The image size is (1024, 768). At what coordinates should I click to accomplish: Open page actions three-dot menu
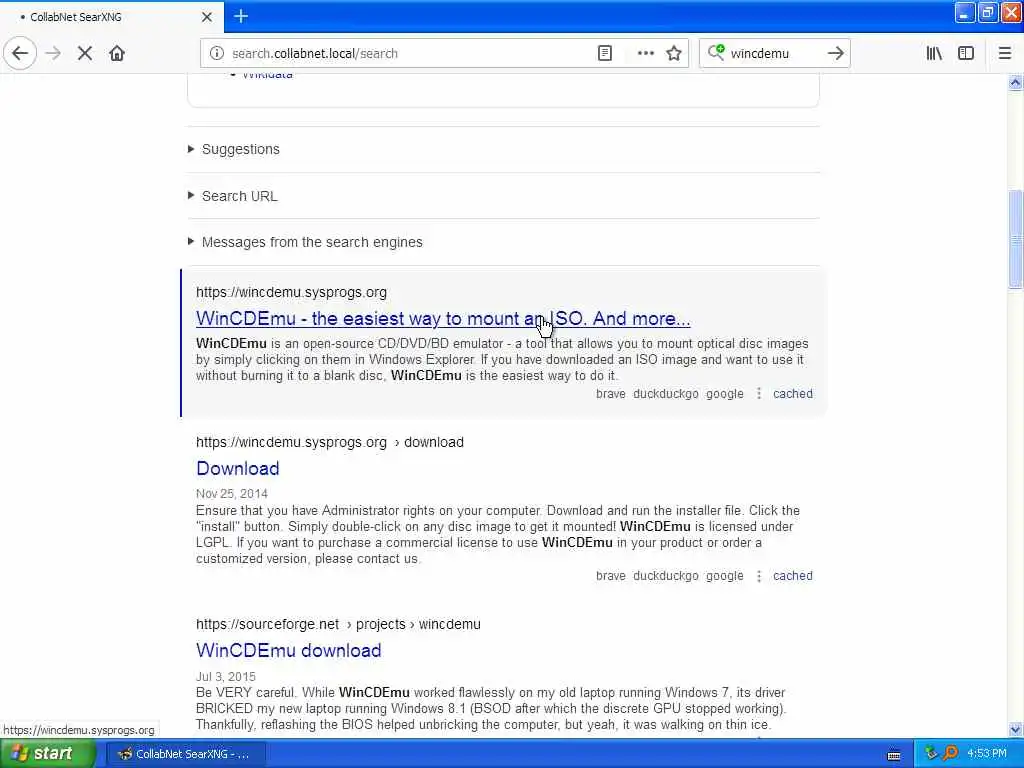tap(645, 53)
